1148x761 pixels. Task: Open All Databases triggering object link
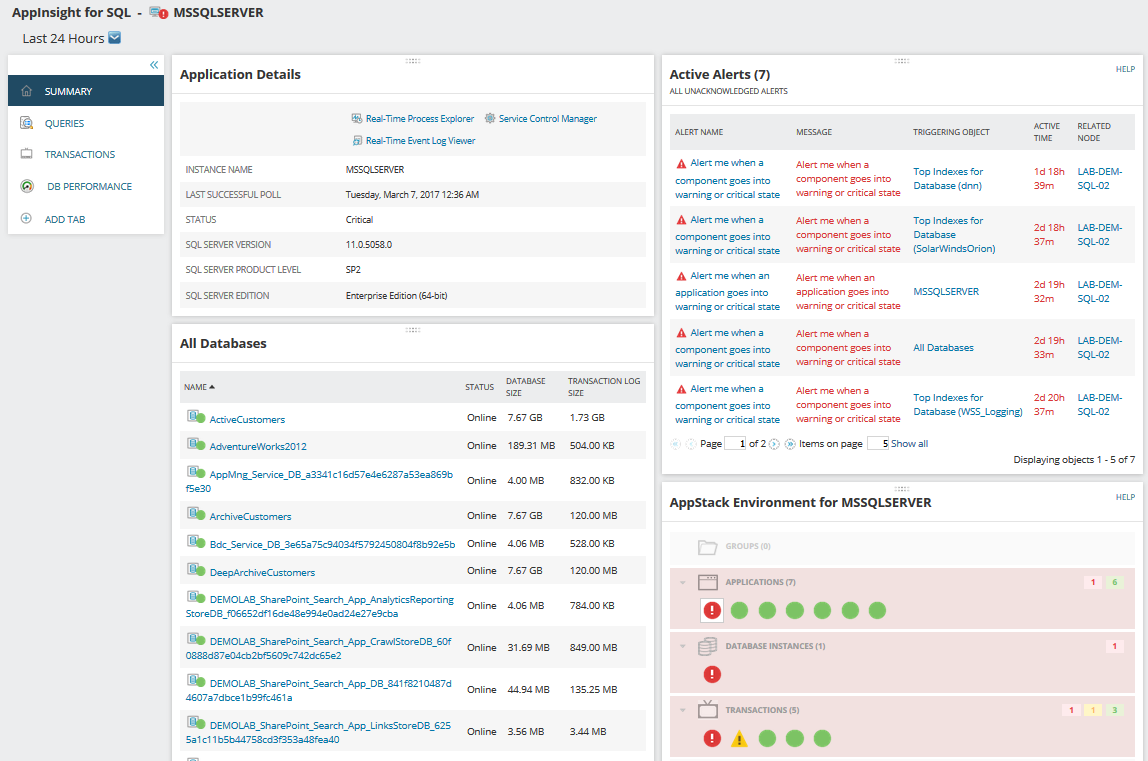coord(943,348)
